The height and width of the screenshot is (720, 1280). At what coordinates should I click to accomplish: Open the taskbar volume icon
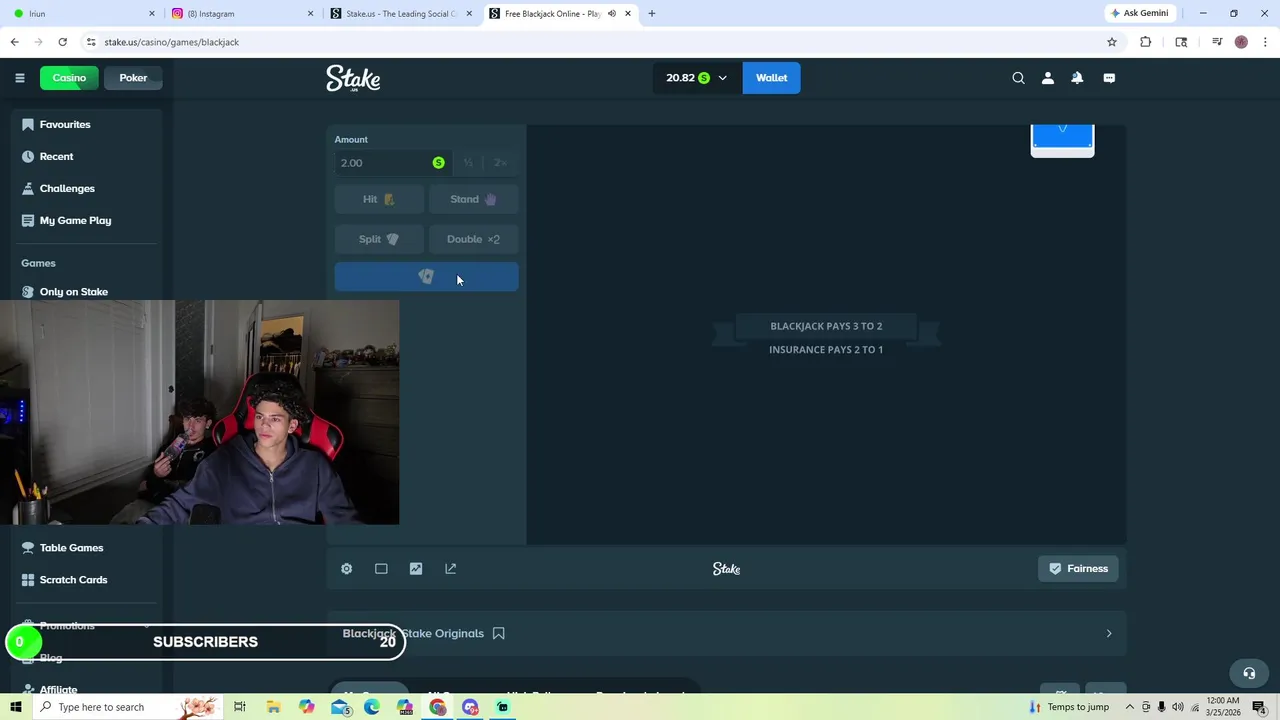click(1177, 707)
